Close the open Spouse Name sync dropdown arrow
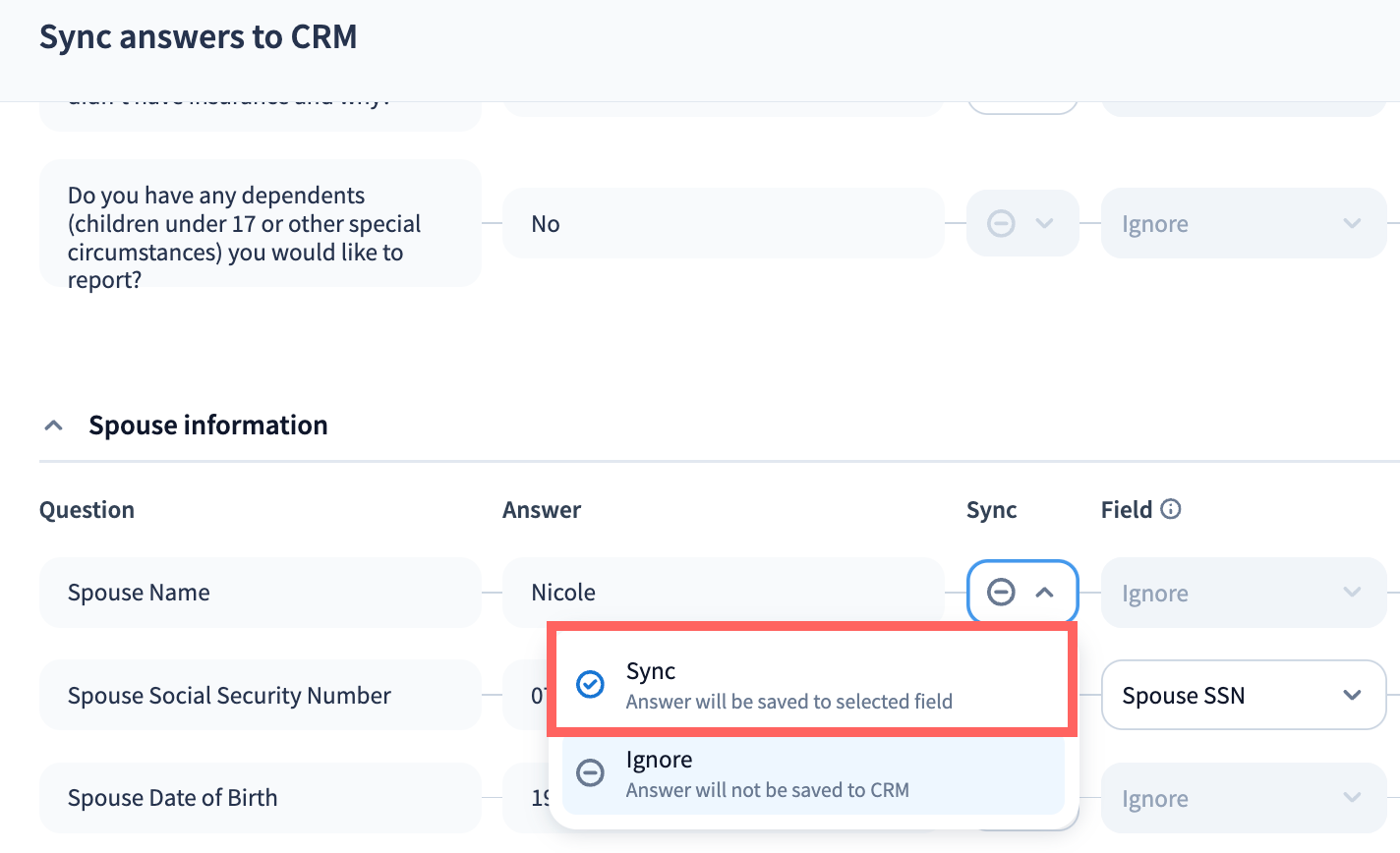Viewport: 1400px width, 853px height. point(1045,593)
